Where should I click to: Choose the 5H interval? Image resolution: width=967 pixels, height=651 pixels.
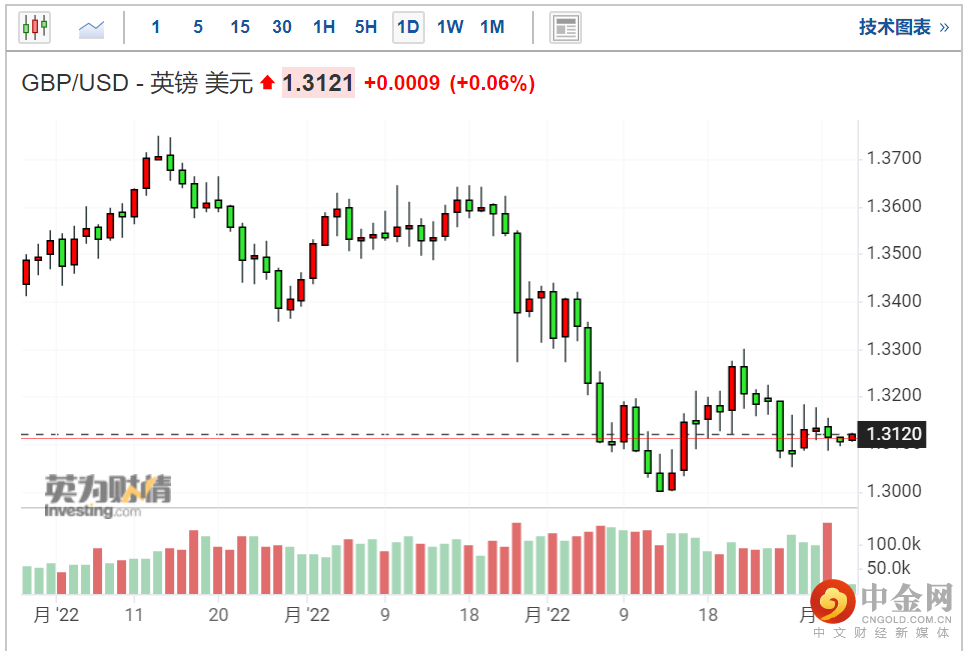pos(366,28)
